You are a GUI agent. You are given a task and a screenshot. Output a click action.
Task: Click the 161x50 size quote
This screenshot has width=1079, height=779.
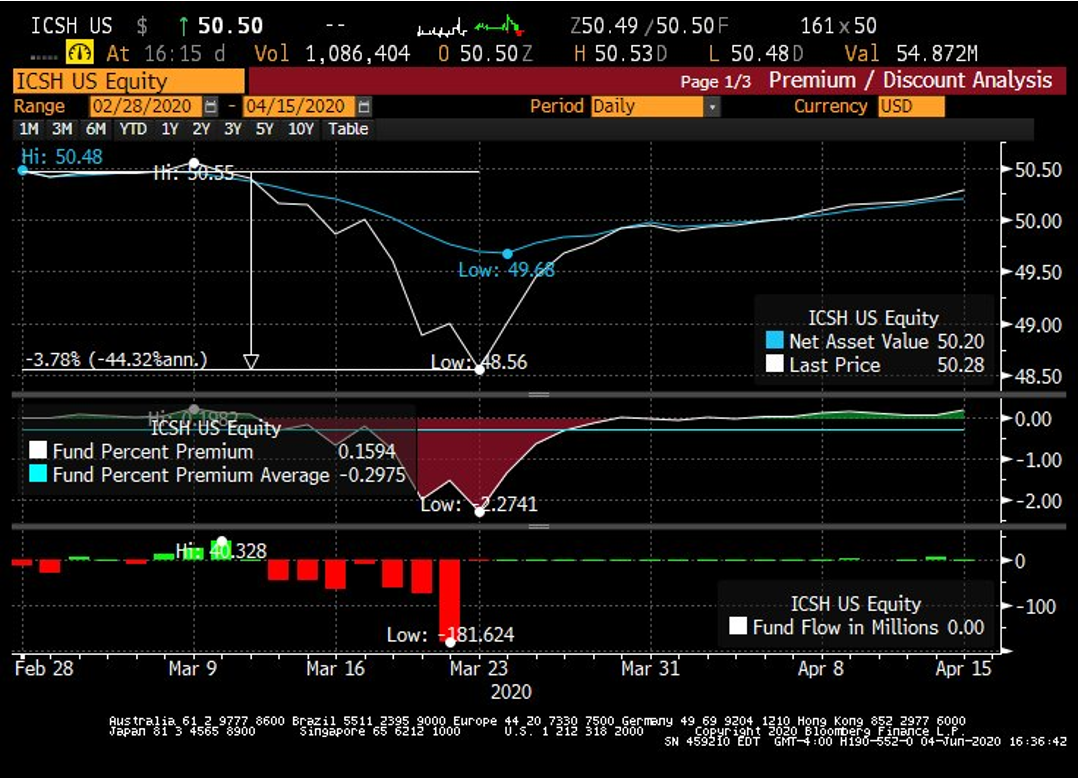[x=838, y=26]
